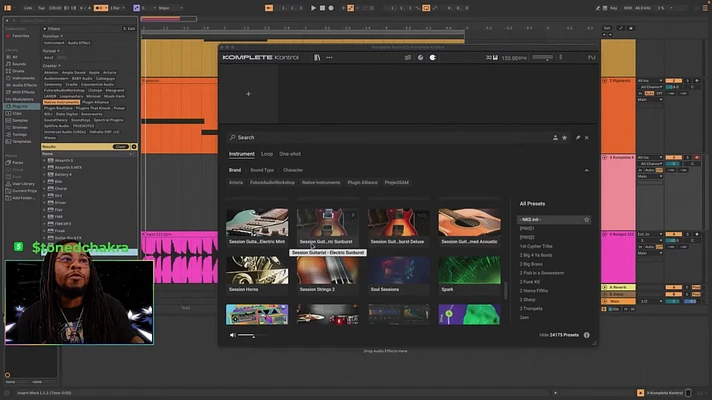Screen dimensions: 712x400
Task: Switch to the One-shot tab
Action: pos(290,154)
